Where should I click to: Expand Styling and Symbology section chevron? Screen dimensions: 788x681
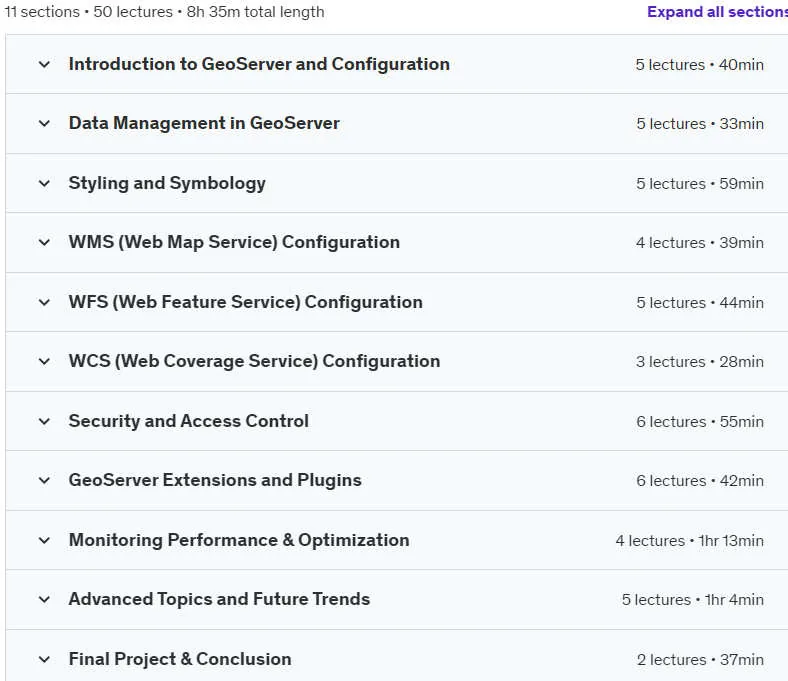coord(44,183)
